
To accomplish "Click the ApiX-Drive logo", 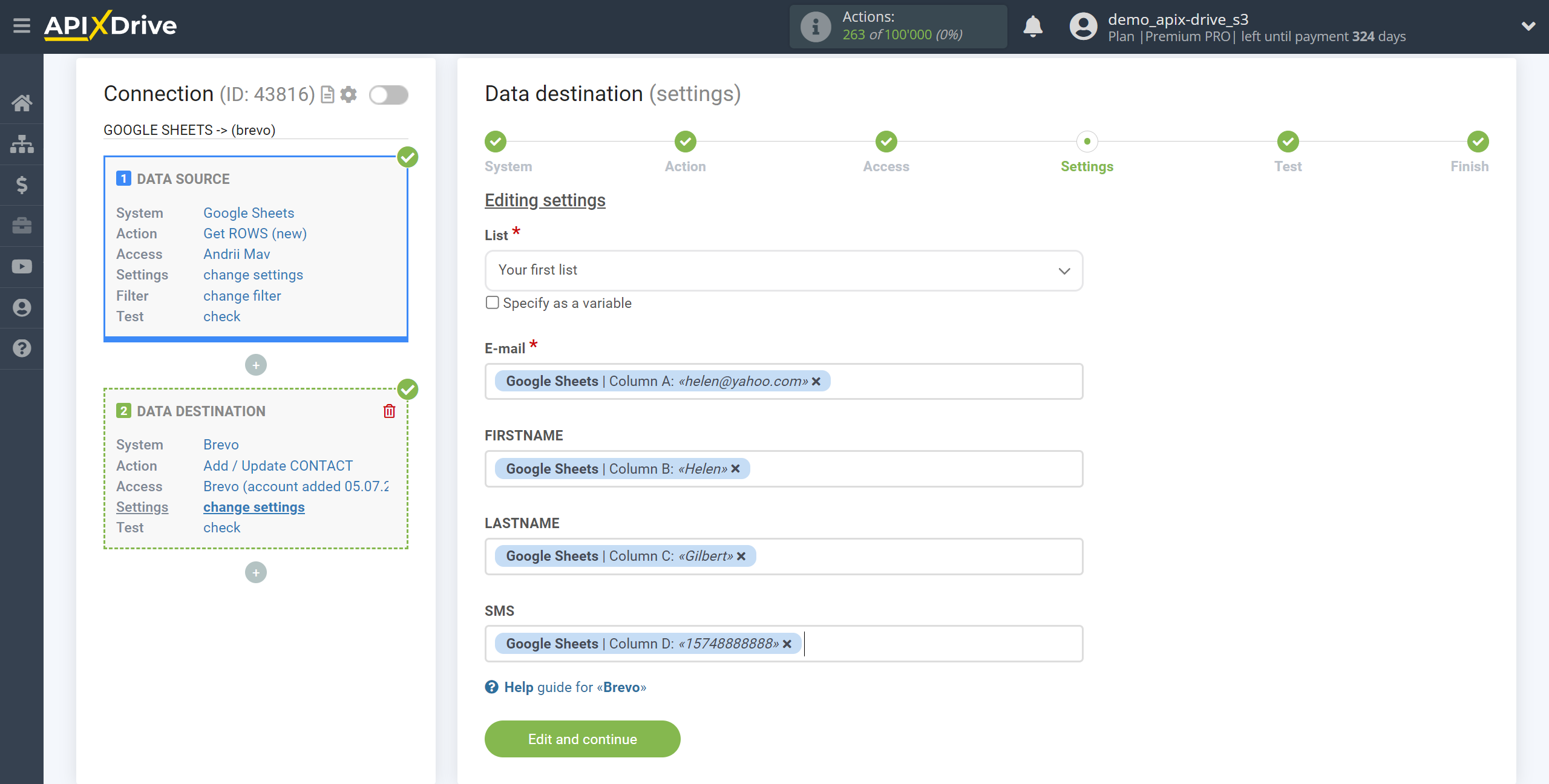I will 111,25.
